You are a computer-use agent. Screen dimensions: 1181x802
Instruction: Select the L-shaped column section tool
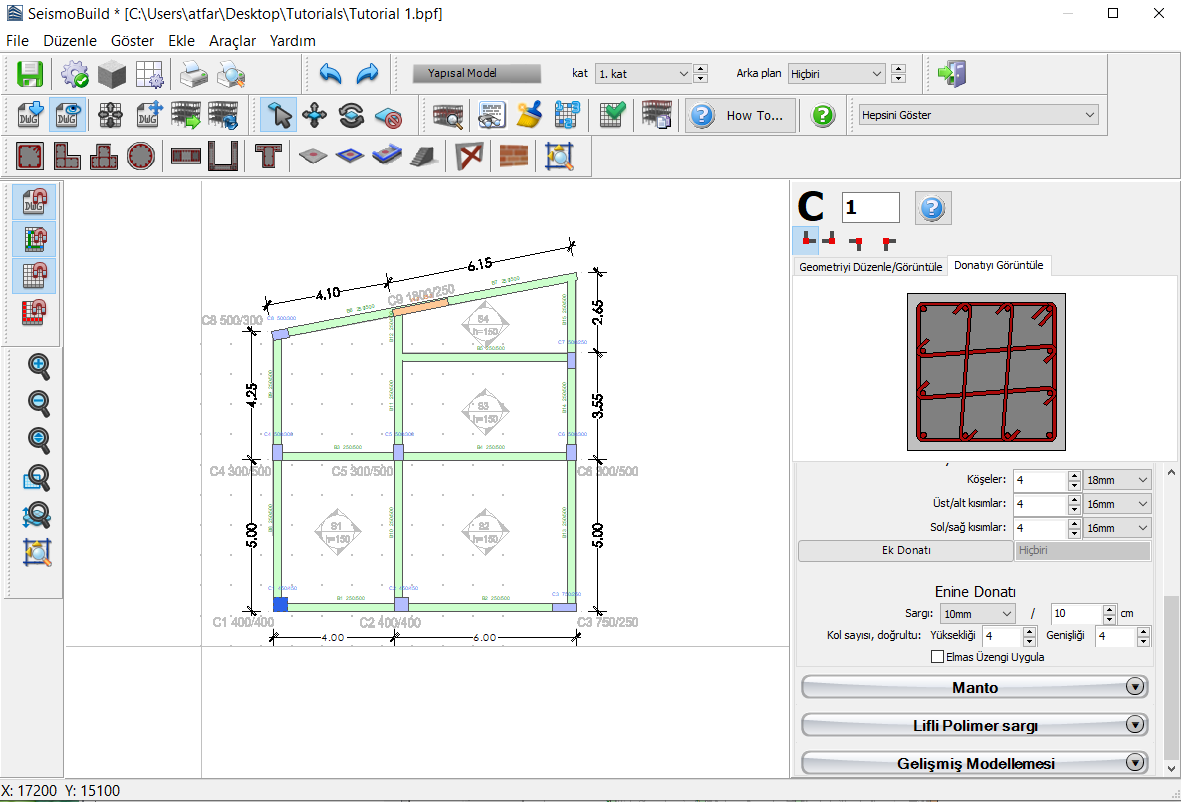(67, 156)
